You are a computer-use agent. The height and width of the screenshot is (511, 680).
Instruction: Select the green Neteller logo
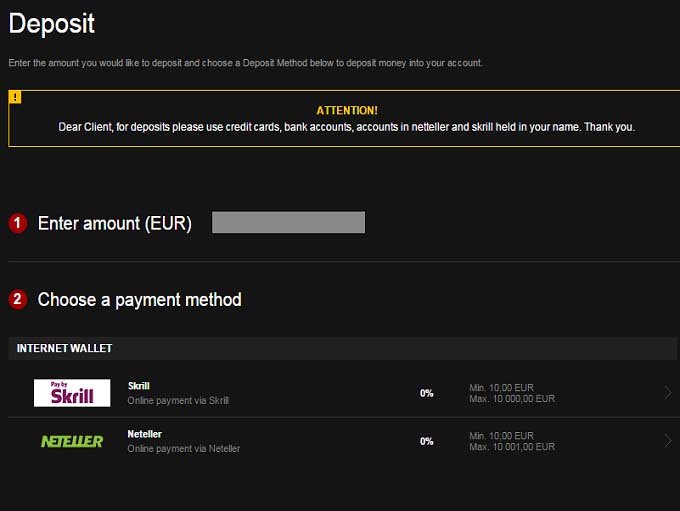tap(72, 441)
